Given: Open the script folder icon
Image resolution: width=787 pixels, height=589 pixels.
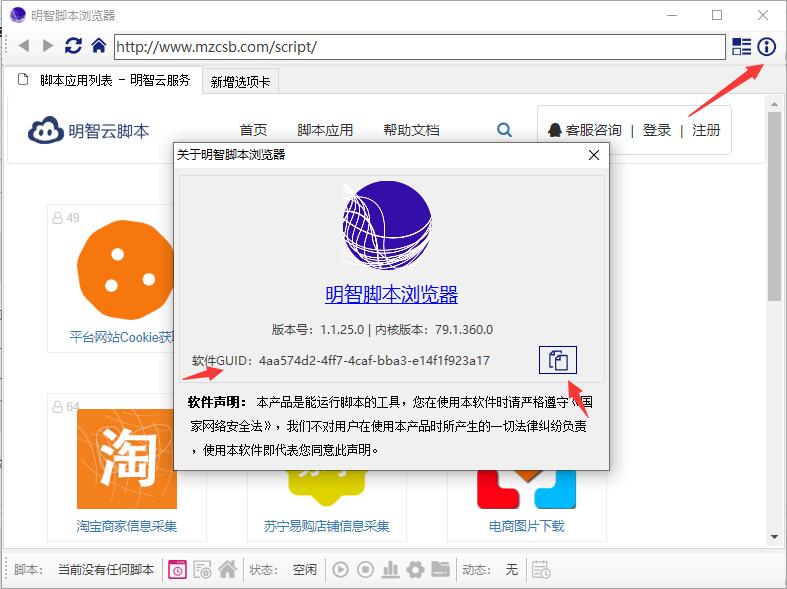Looking at the screenshot, I should 440,569.
